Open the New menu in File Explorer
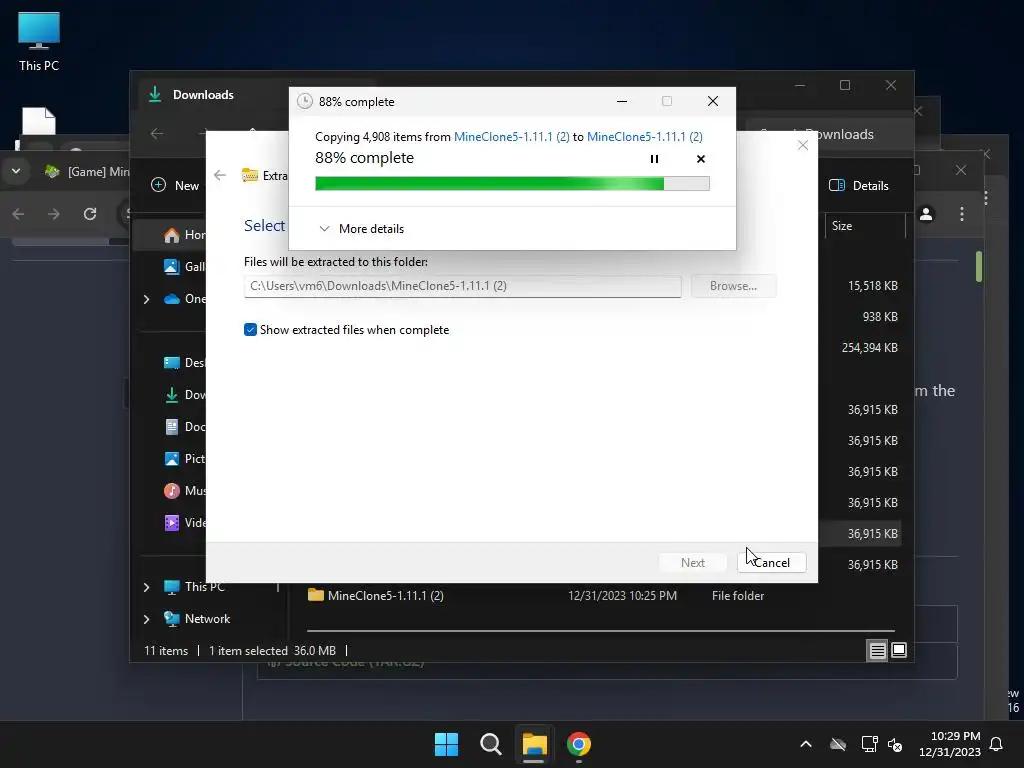 175,185
